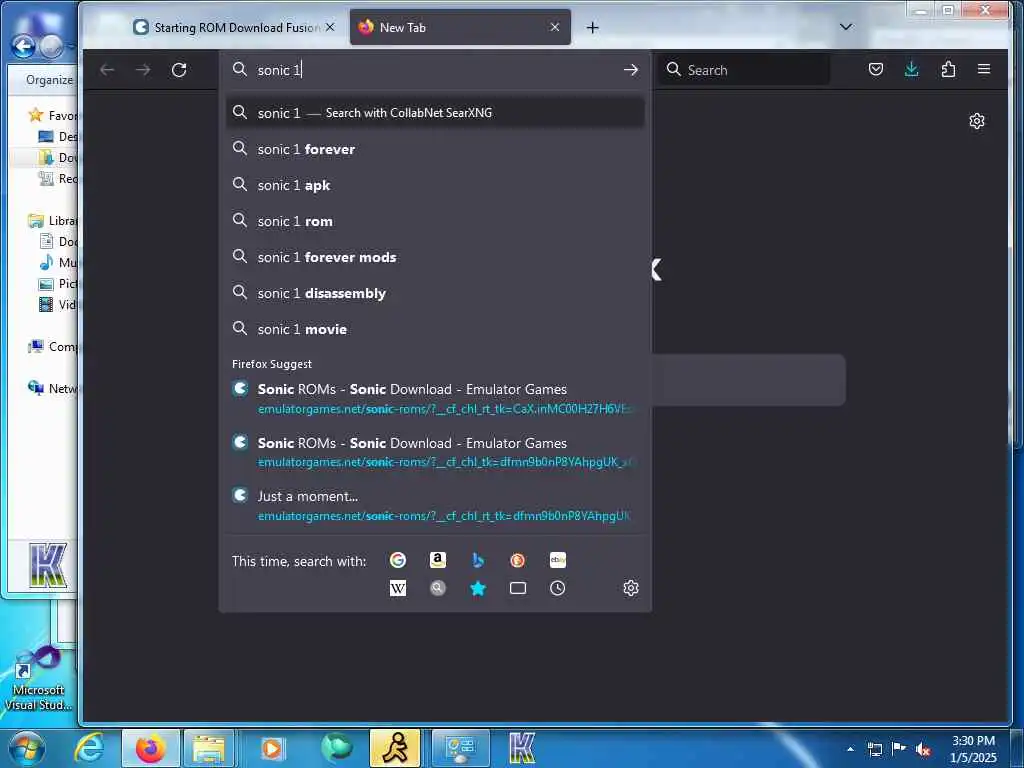Open the Windows Start menu
1024x768 pixels.
pos(26,748)
